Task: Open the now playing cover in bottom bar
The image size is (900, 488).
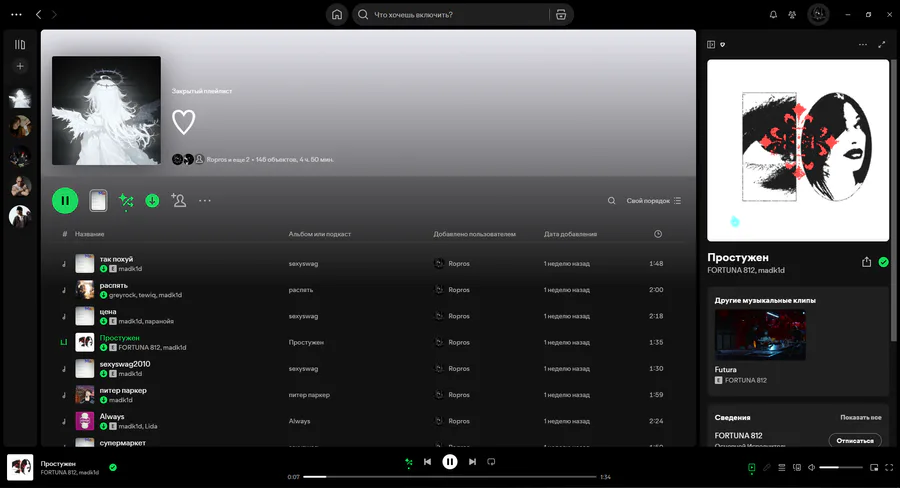Action: click(x=20, y=467)
